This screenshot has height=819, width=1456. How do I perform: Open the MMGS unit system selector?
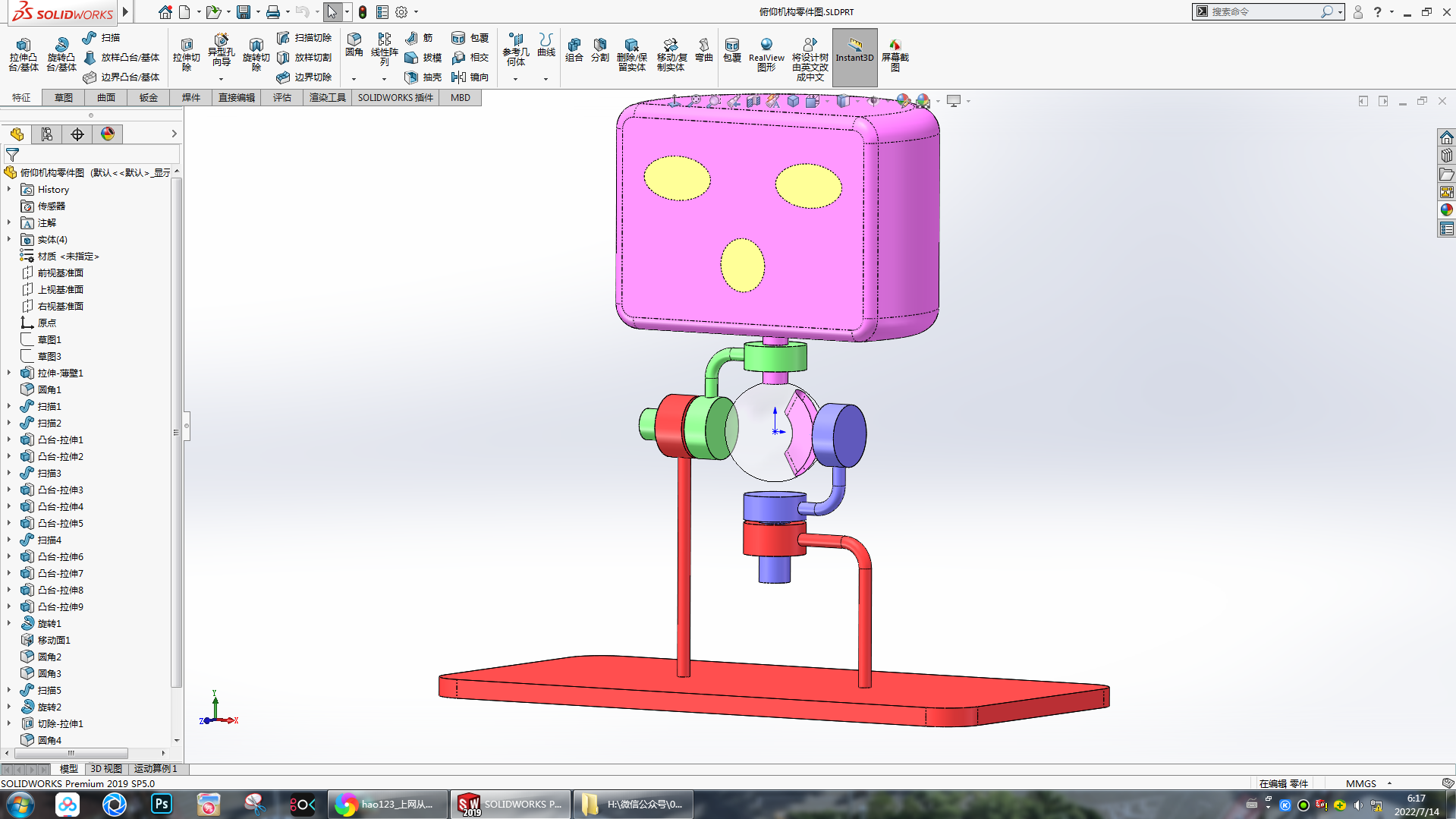point(1367,783)
